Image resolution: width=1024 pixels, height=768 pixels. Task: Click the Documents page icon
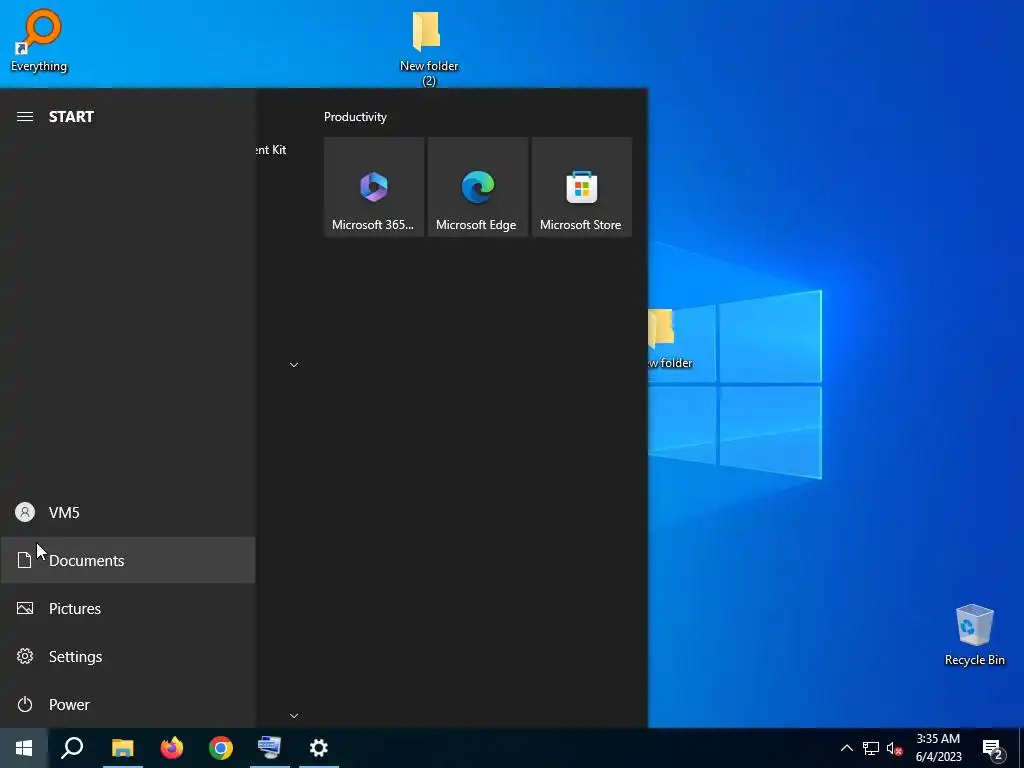[x=25, y=560]
